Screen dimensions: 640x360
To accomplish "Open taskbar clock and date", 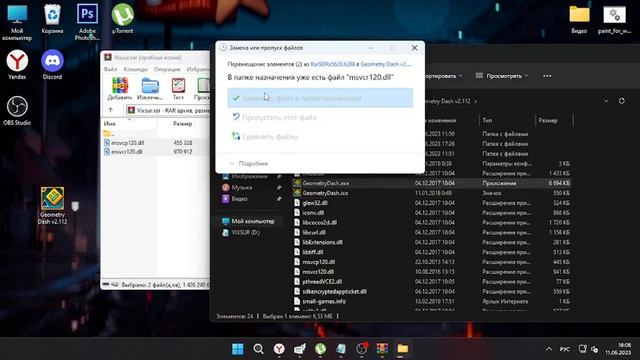I will (x=618, y=349).
